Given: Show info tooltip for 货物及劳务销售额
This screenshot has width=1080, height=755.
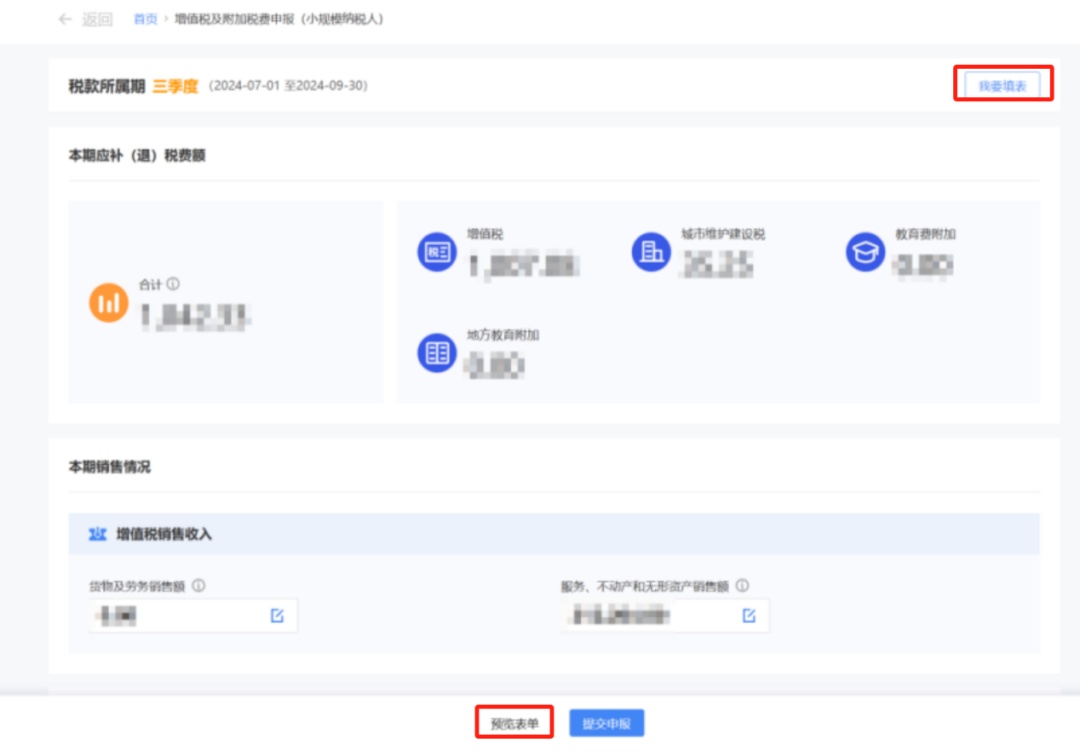Looking at the screenshot, I should pyautogui.click(x=198, y=586).
